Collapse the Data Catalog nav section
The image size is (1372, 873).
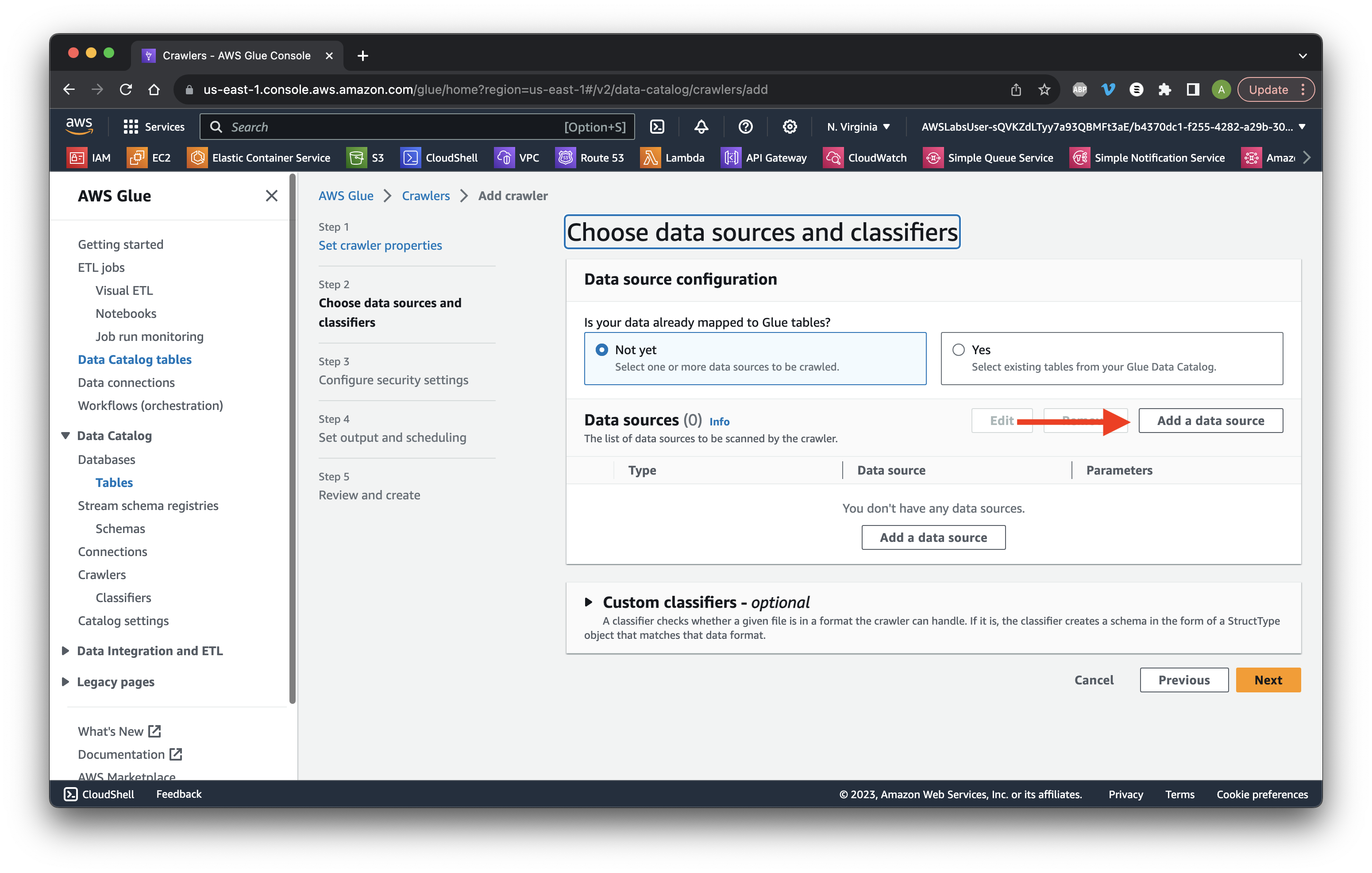(66, 436)
